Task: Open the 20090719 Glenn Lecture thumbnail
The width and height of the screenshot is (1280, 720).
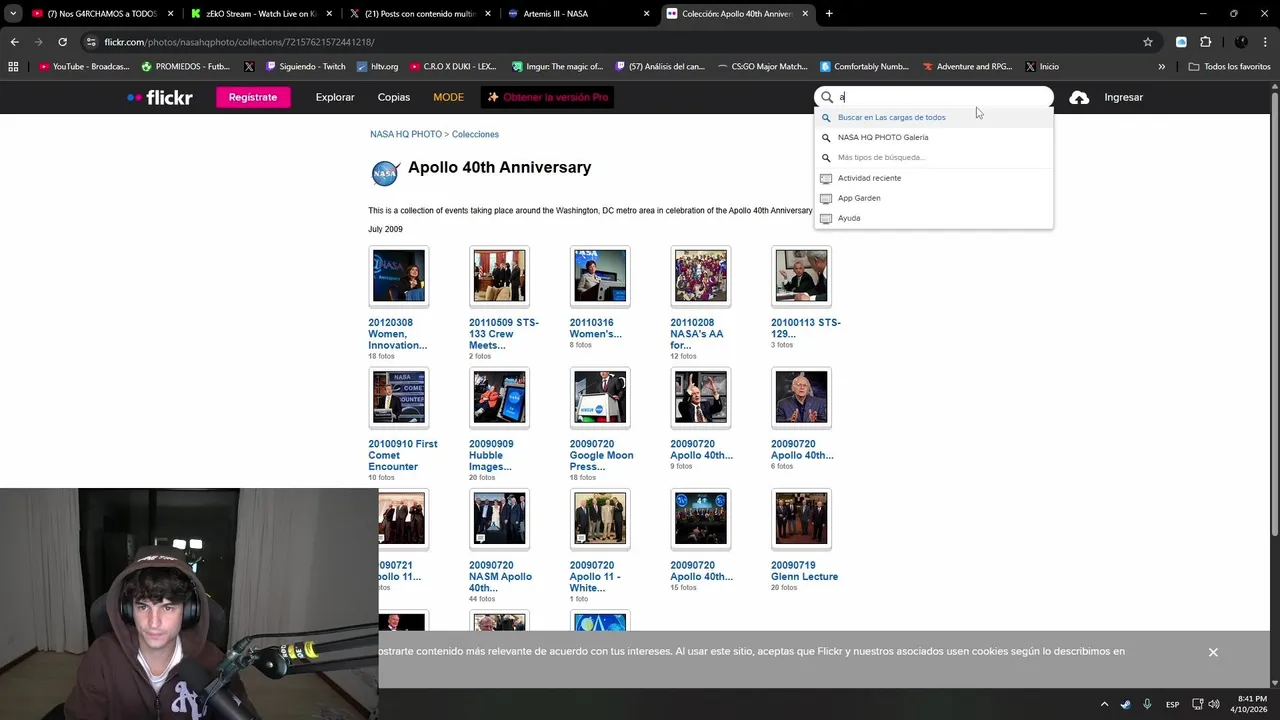Action: click(801, 518)
